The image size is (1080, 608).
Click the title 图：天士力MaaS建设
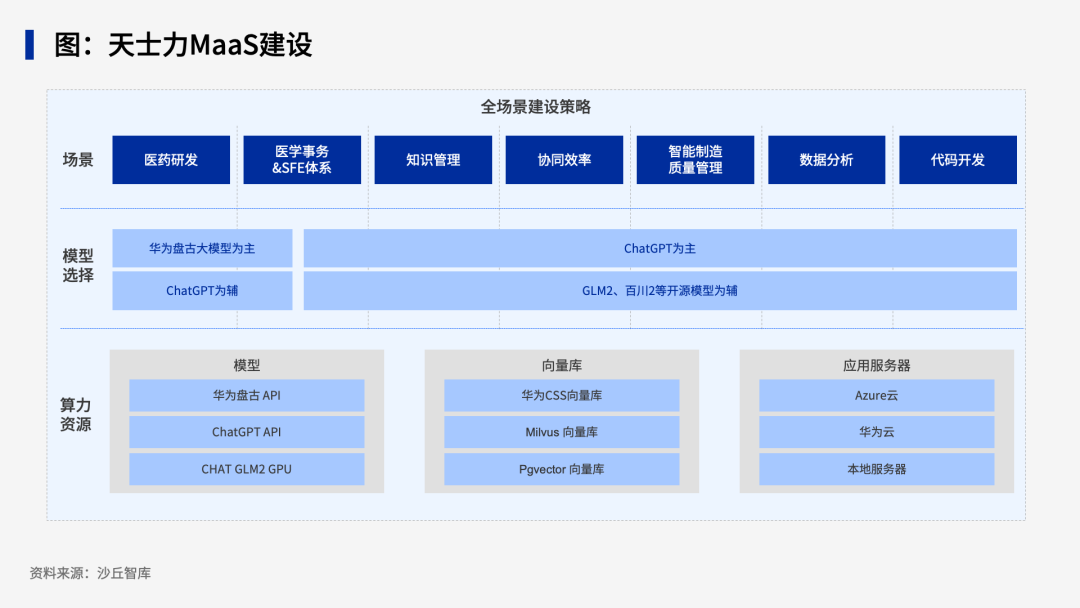[183, 45]
